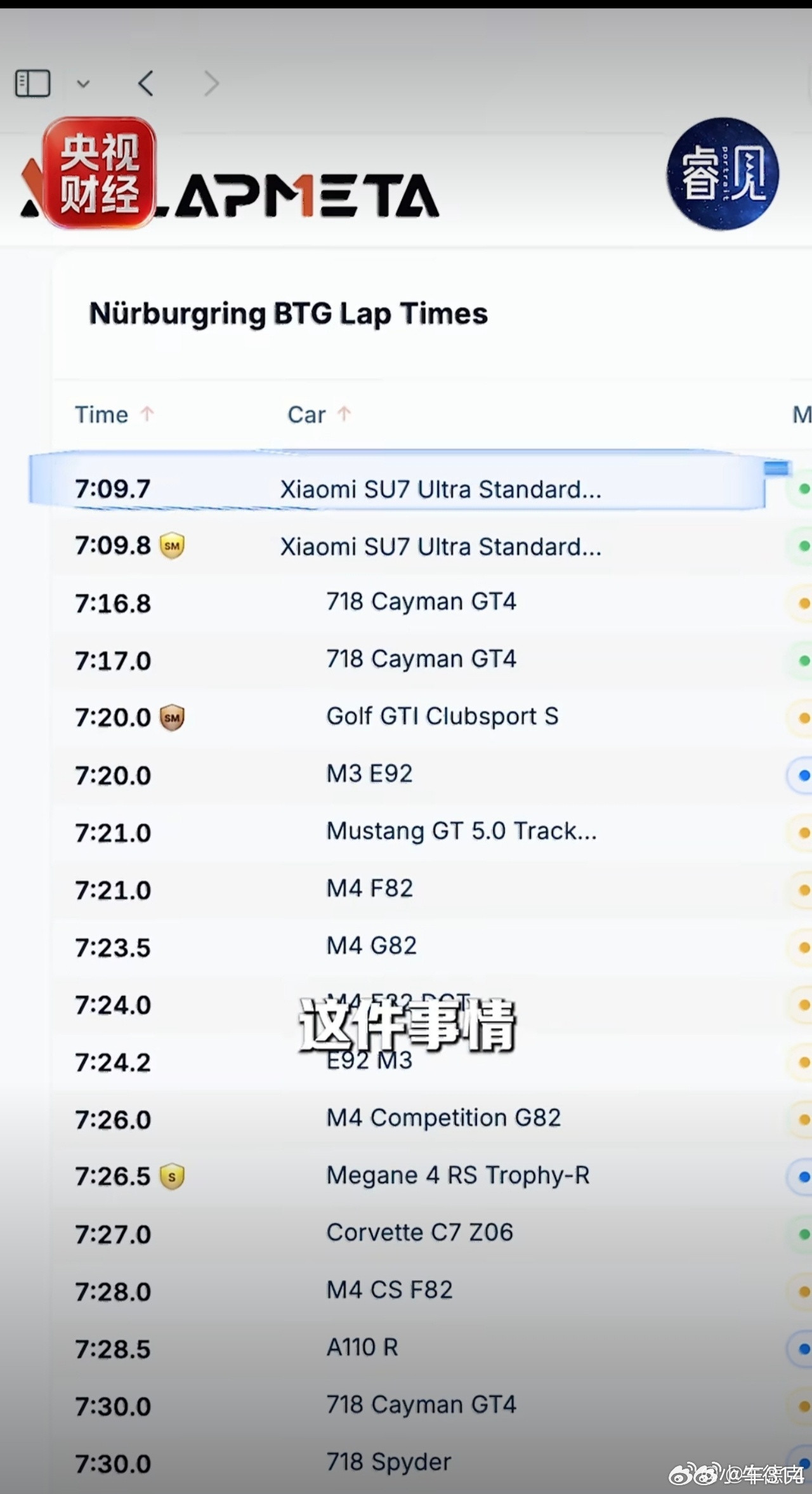Open the Megane 4 RS Trophy-R entry
Viewport: 812px width, 1494px height.
coord(458,1175)
